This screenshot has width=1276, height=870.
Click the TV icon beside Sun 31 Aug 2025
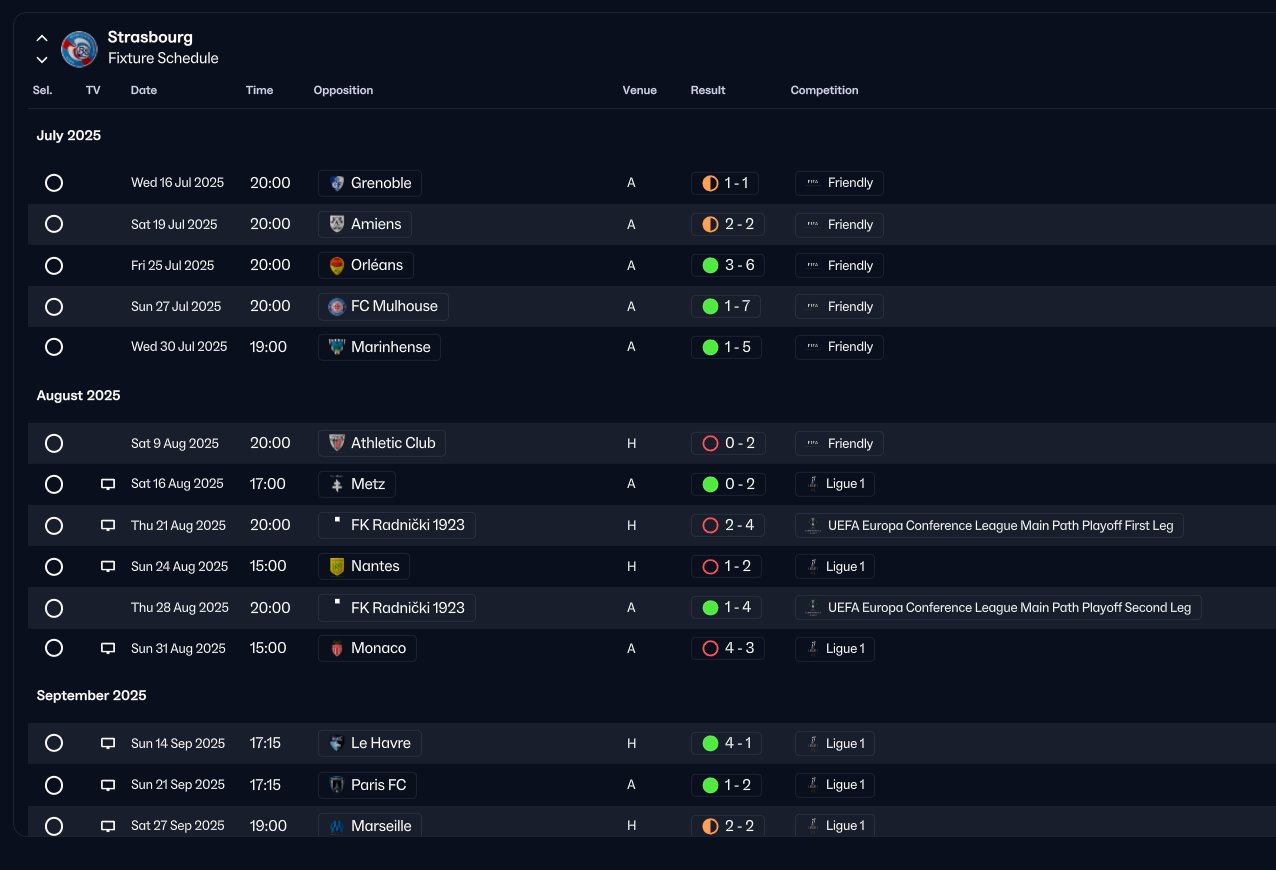click(x=108, y=649)
